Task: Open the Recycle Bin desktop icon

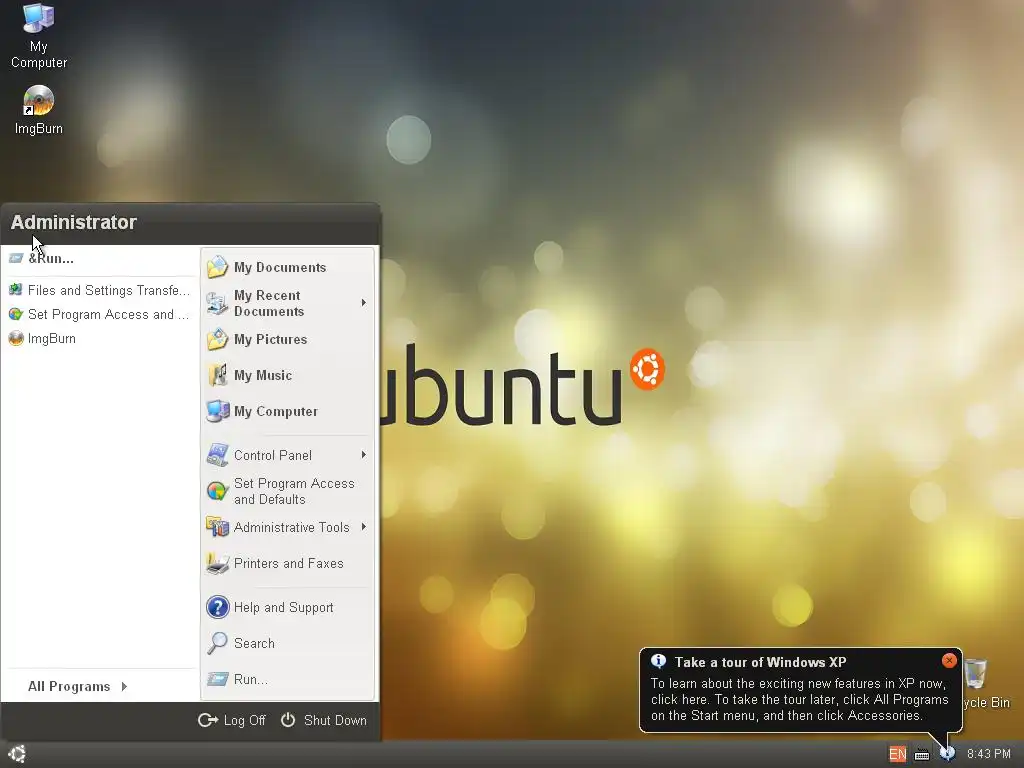Action: [x=976, y=673]
